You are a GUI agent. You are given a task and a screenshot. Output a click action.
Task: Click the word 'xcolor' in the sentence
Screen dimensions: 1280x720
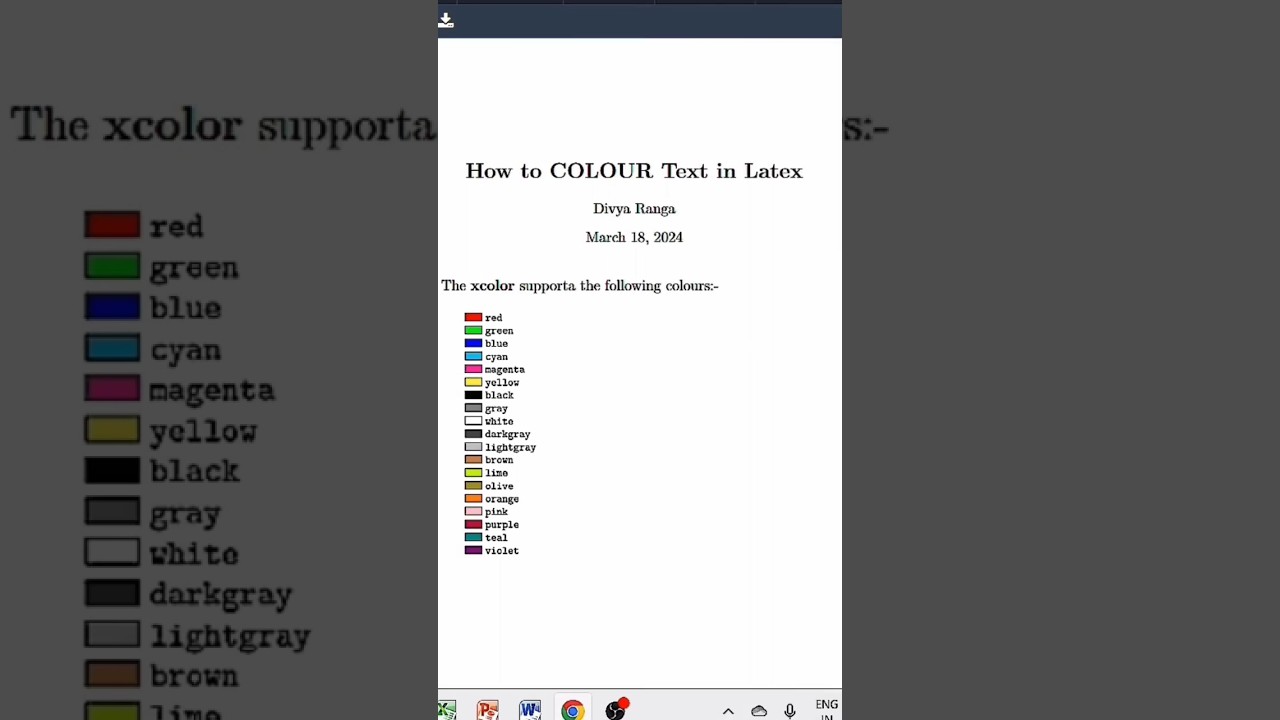coord(492,286)
